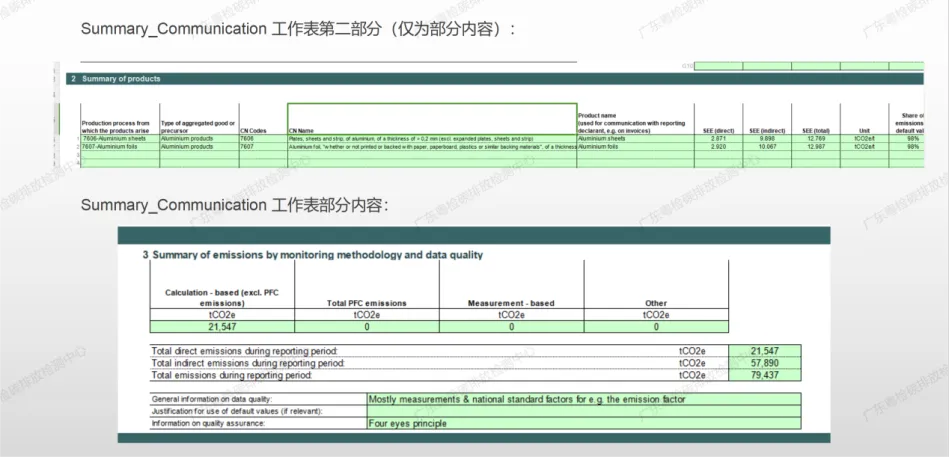Image resolution: width=949 pixels, height=457 pixels.
Task: Click the Calculation-based emissions value cell
Action: [x=221, y=326]
